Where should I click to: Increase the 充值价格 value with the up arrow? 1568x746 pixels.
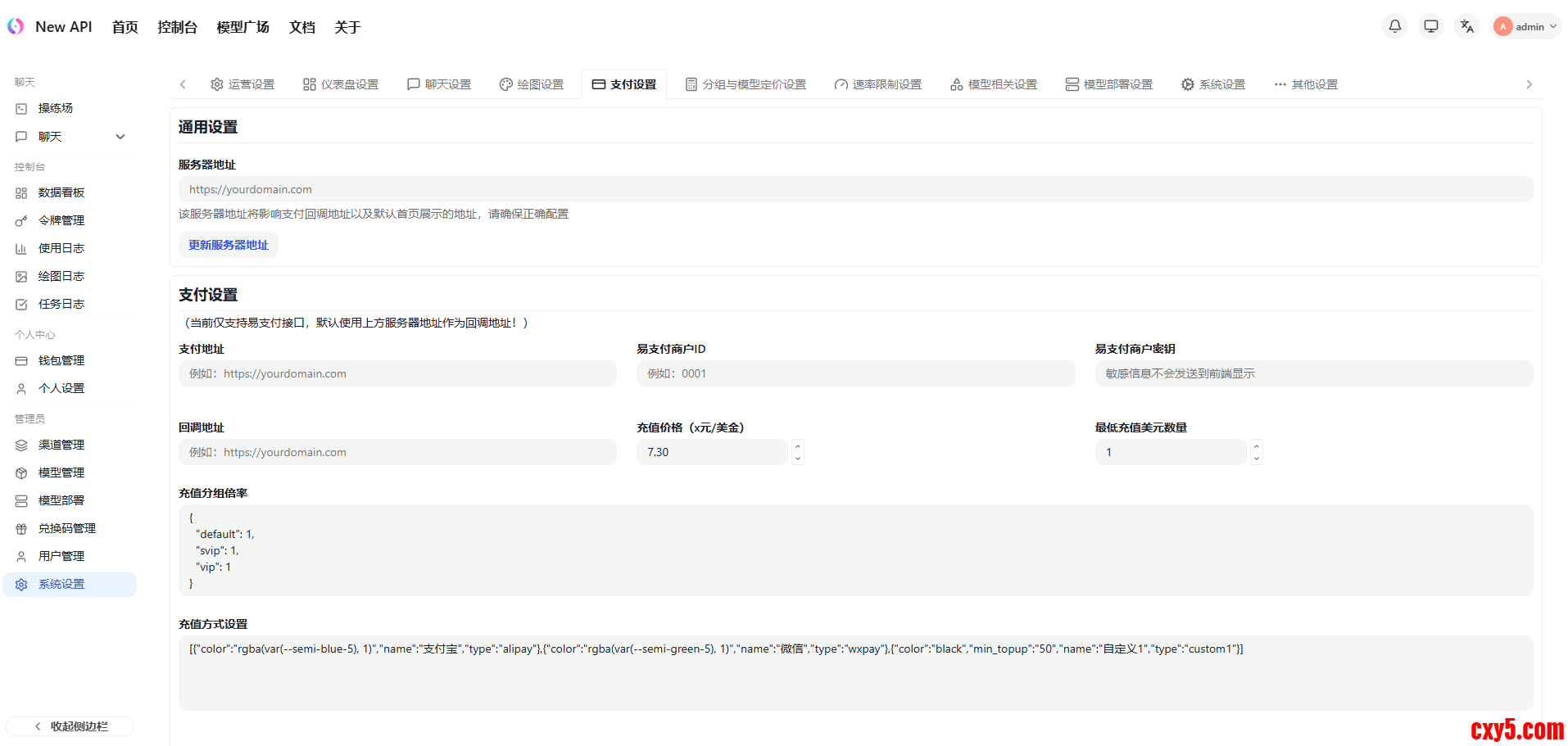(798, 446)
